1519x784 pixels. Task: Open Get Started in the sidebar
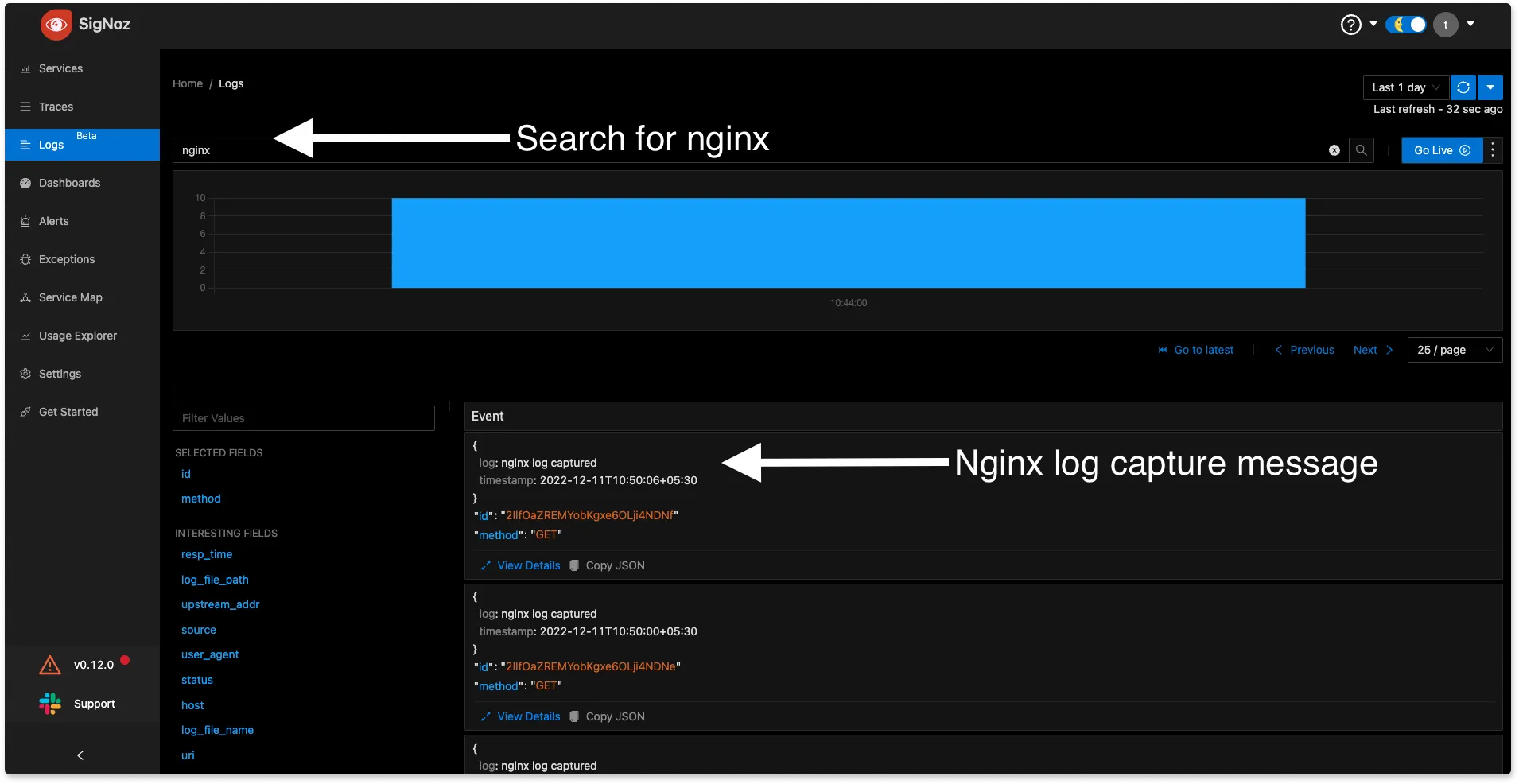82,412
